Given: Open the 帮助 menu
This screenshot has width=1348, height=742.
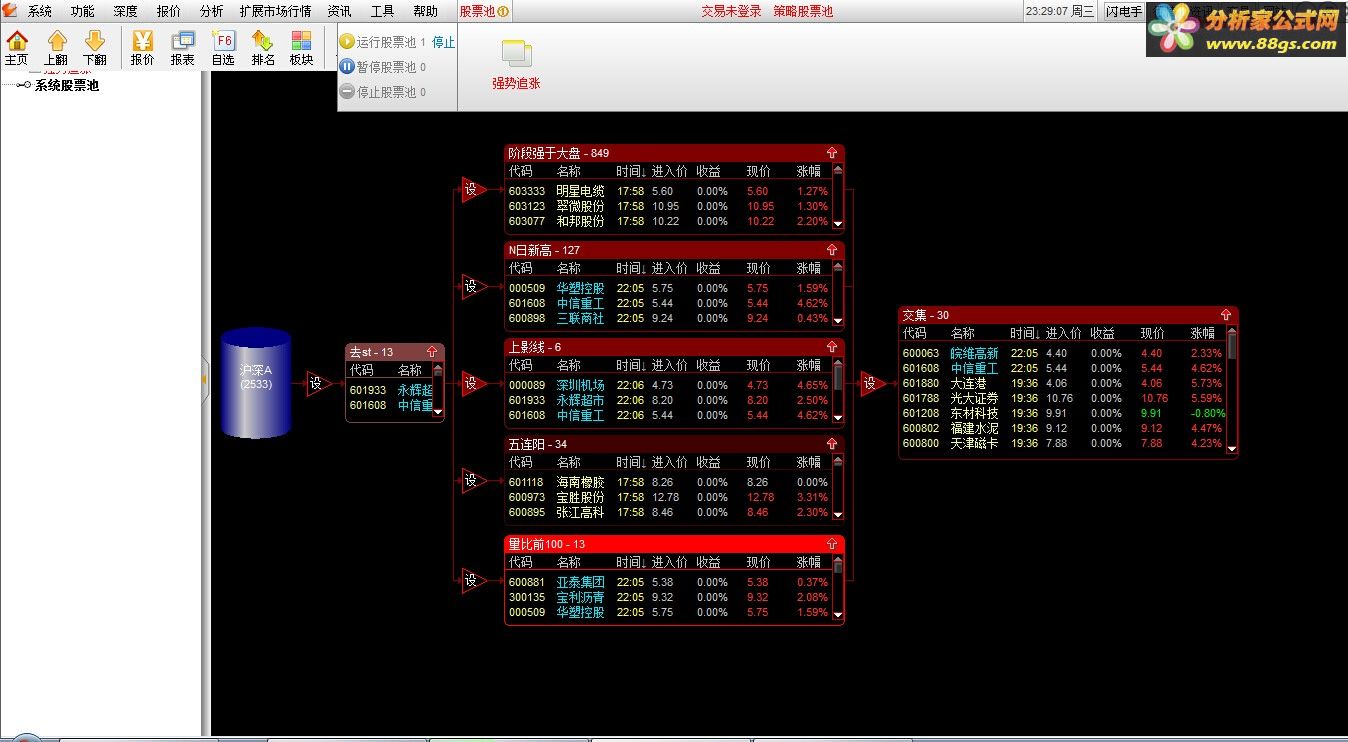Looking at the screenshot, I should pyautogui.click(x=425, y=12).
